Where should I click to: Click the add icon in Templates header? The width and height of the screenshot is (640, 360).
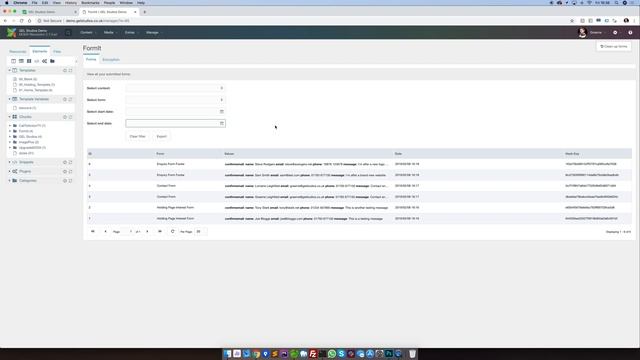point(65,71)
